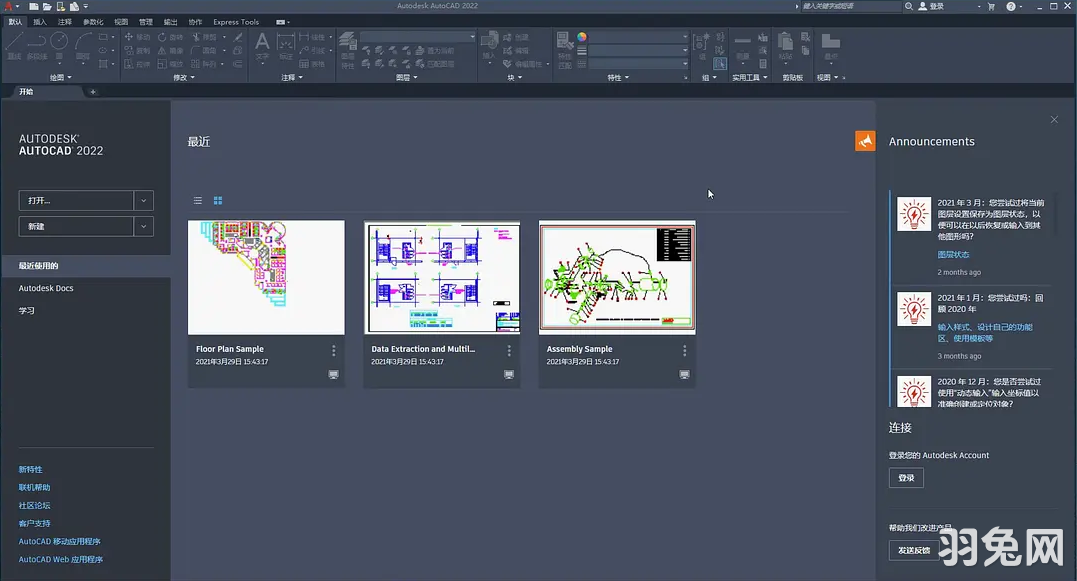Click the object color wheel in 特性 panel
1077x581 pixels.
click(x=582, y=37)
